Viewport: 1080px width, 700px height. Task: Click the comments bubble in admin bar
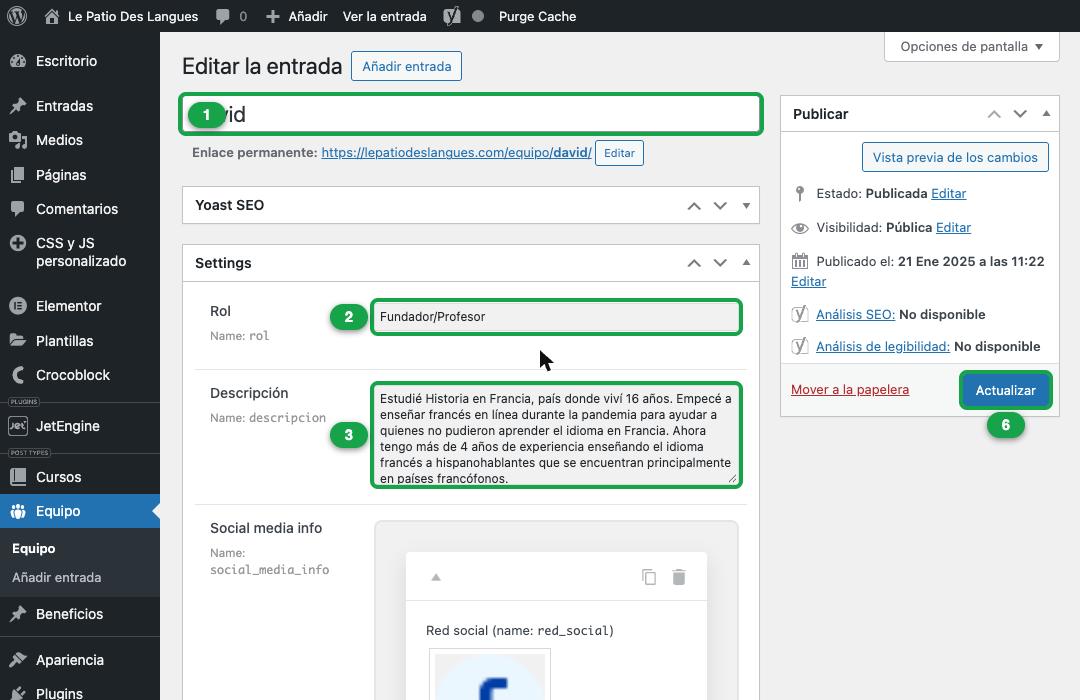[222, 16]
